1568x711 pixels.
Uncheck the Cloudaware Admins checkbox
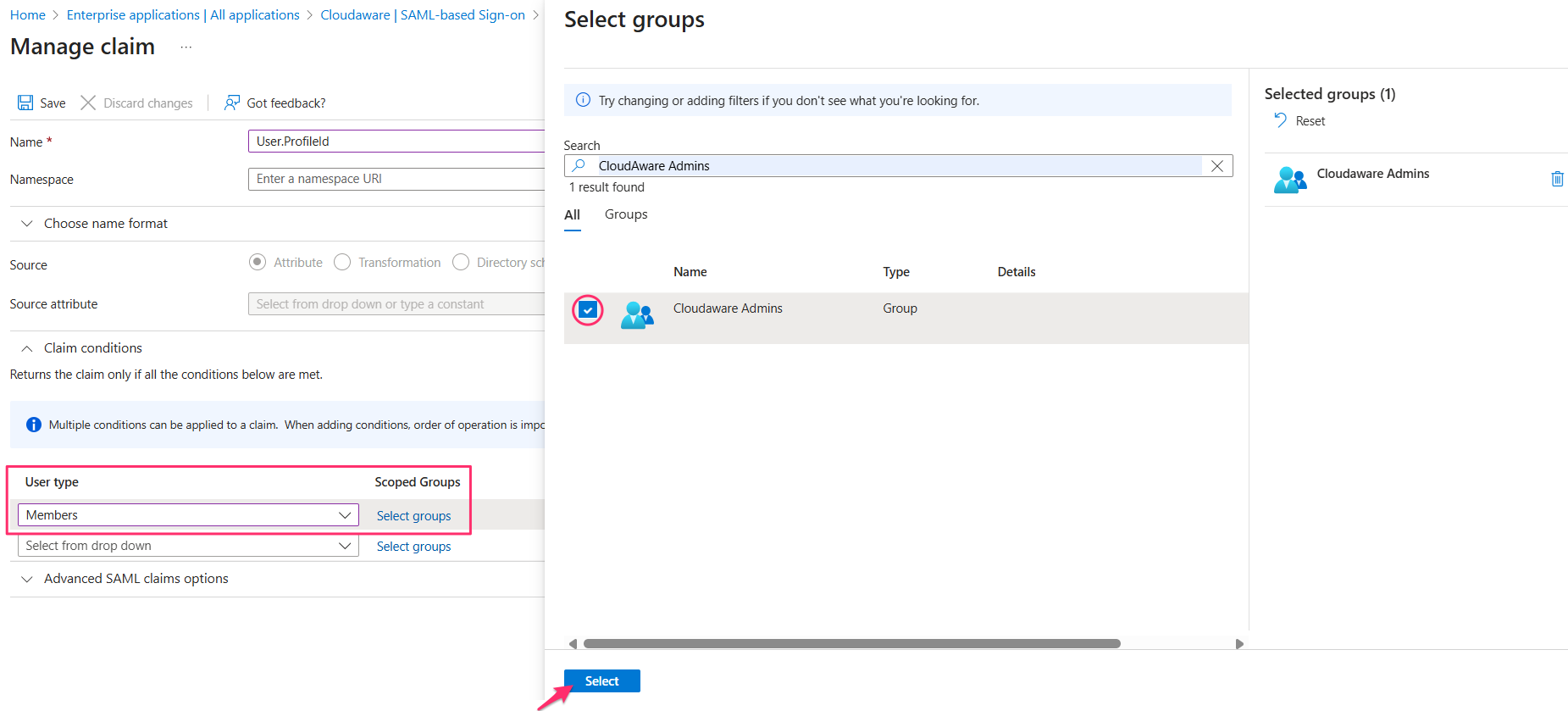(x=588, y=310)
